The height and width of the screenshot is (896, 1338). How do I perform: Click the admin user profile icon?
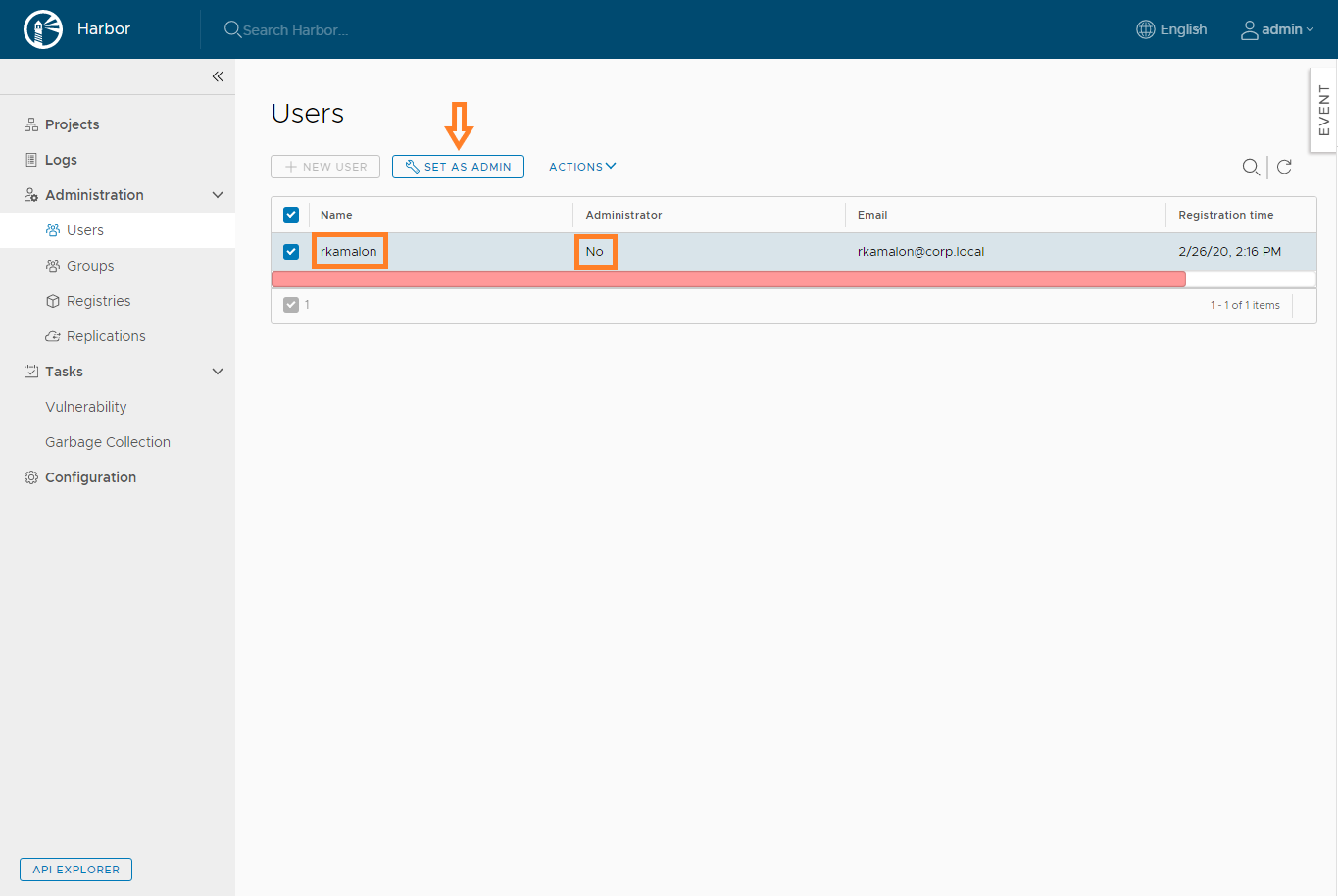pos(1249,30)
